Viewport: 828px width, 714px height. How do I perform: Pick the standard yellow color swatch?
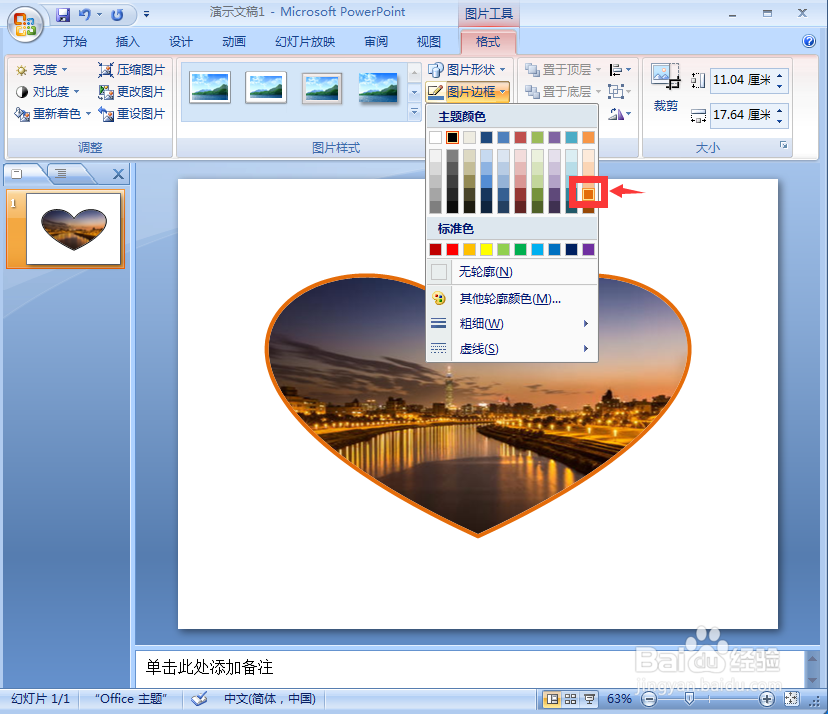coord(486,249)
